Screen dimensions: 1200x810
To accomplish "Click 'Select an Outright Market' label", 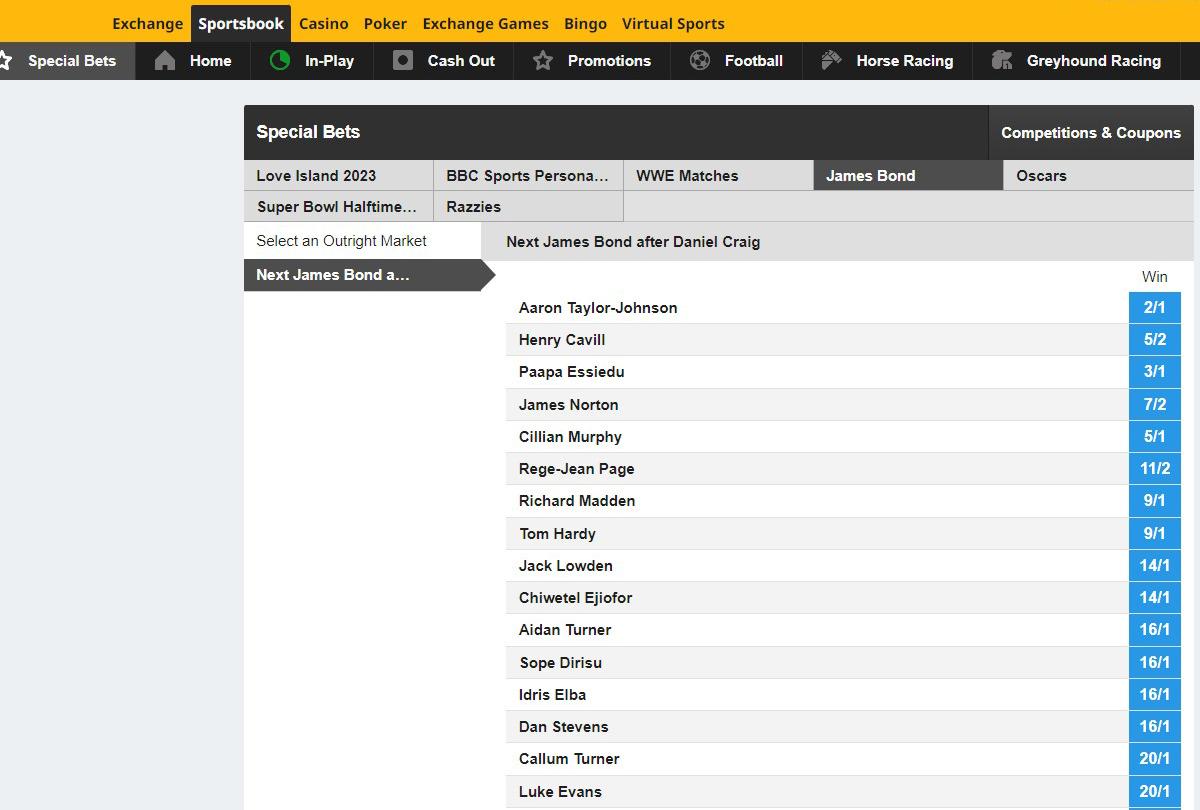I will tap(341, 240).
